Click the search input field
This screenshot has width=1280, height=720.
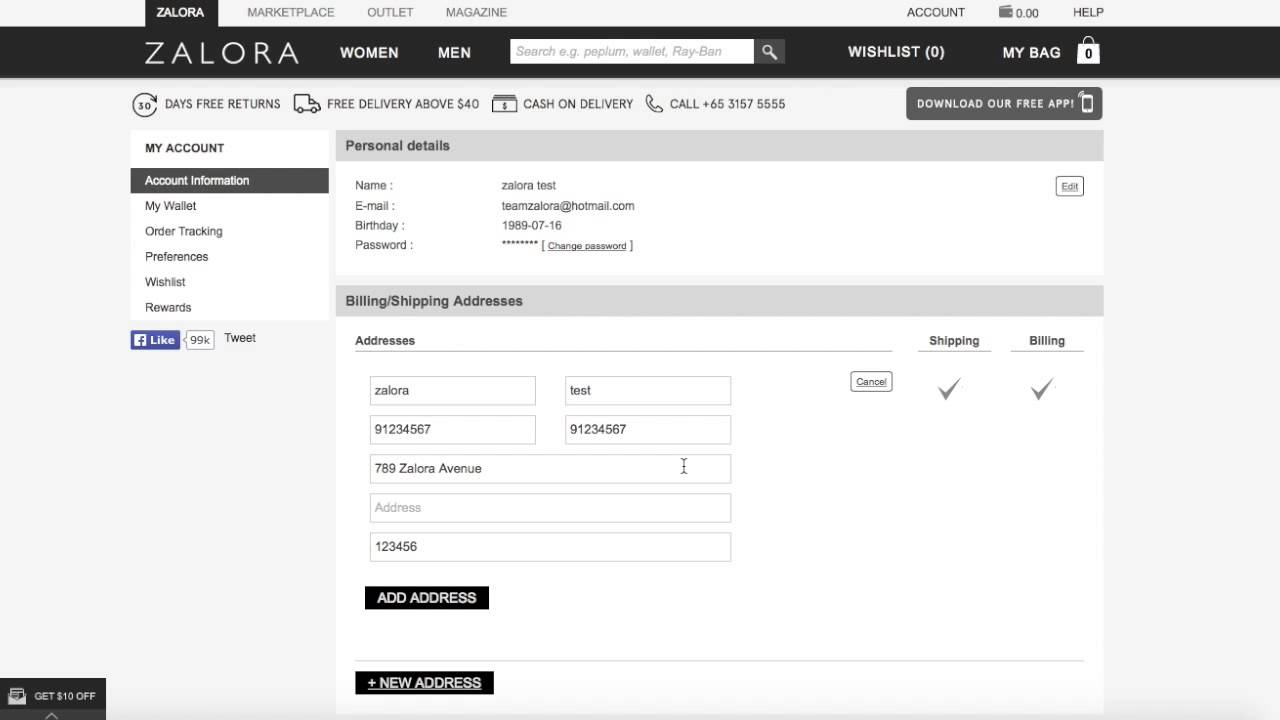tap(632, 52)
